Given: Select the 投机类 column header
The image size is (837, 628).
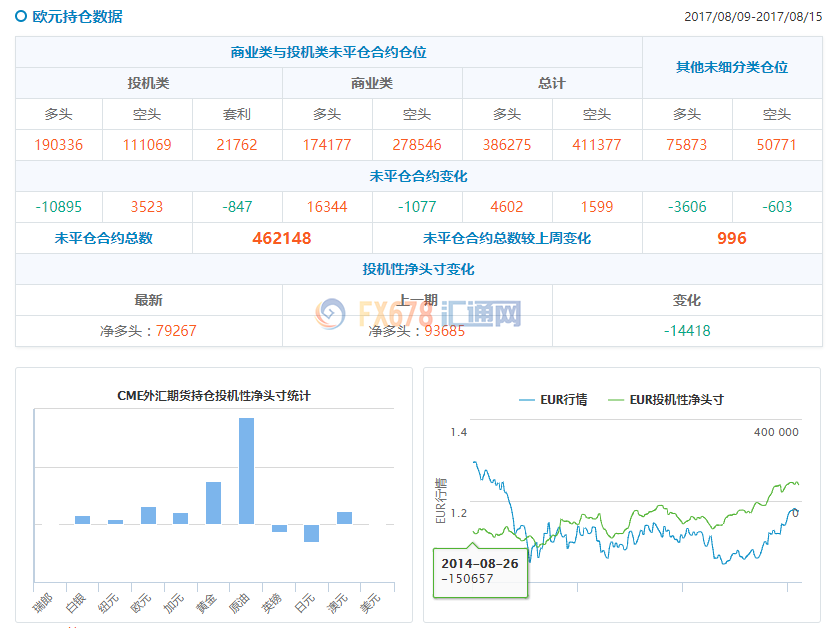Looking at the screenshot, I should [148, 83].
